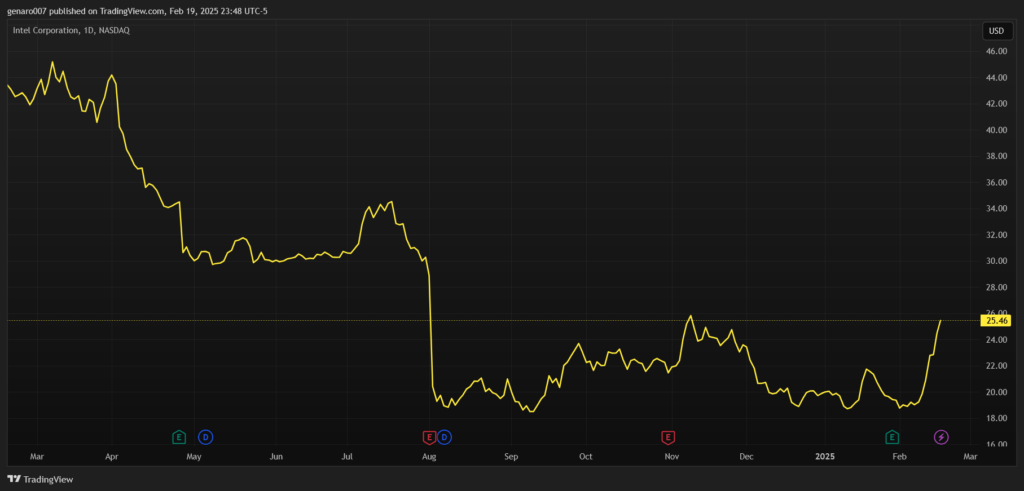Viewport: 1024px width, 491px height.
Task: Click the 46.00 price axis label
Action: click(x=995, y=51)
